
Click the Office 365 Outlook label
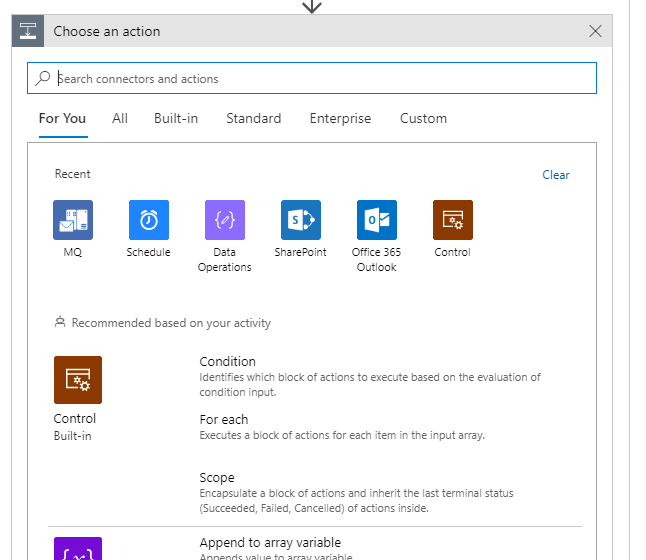tap(376, 260)
